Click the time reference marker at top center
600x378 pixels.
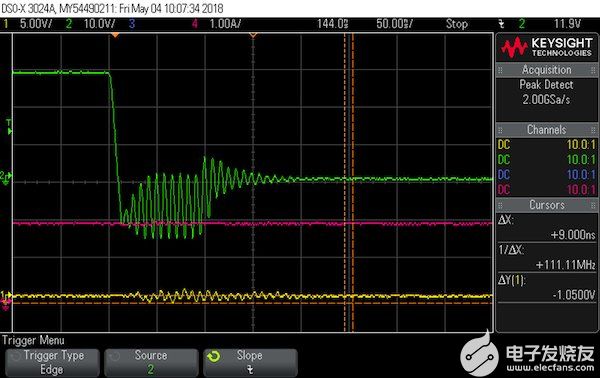[x=253, y=35]
